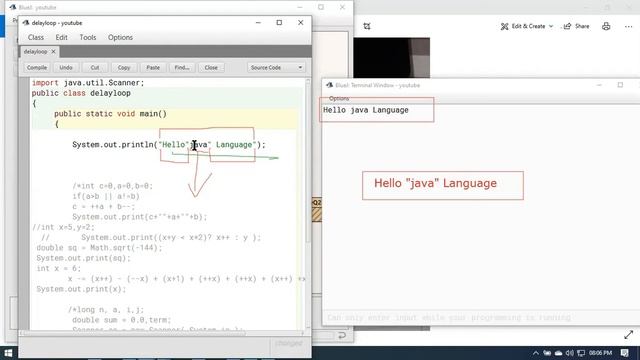
Task: Click the Close button in the editor toolbar
Action: (211, 67)
